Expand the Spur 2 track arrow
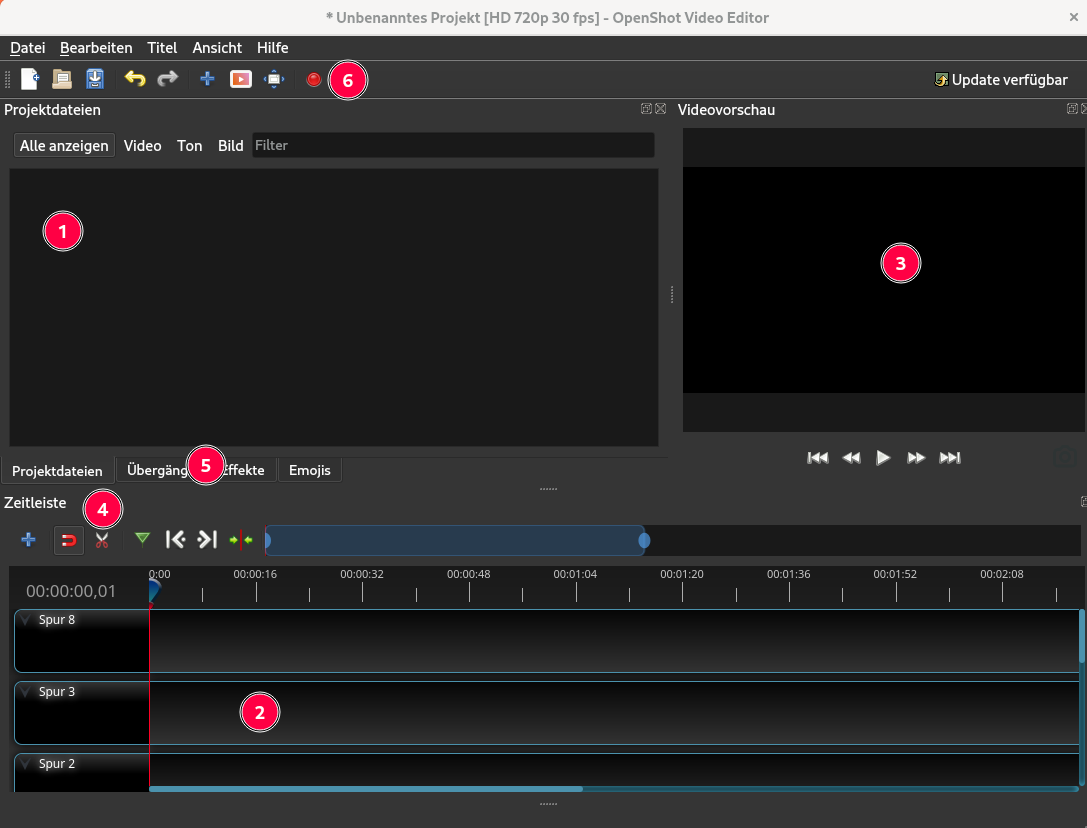 click(x=26, y=764)
